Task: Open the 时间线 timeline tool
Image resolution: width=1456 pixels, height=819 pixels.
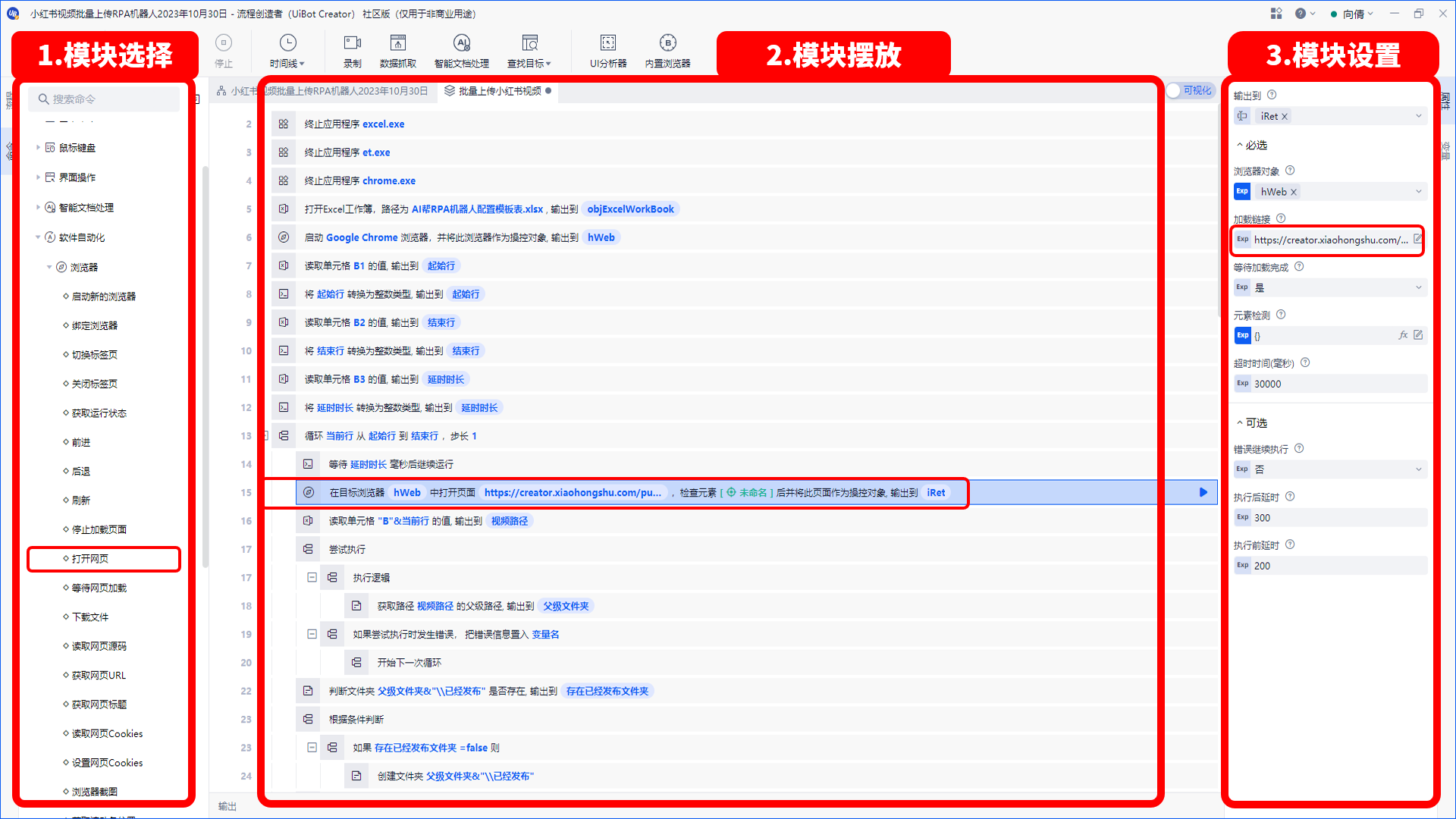Action: tap(287, 51)
